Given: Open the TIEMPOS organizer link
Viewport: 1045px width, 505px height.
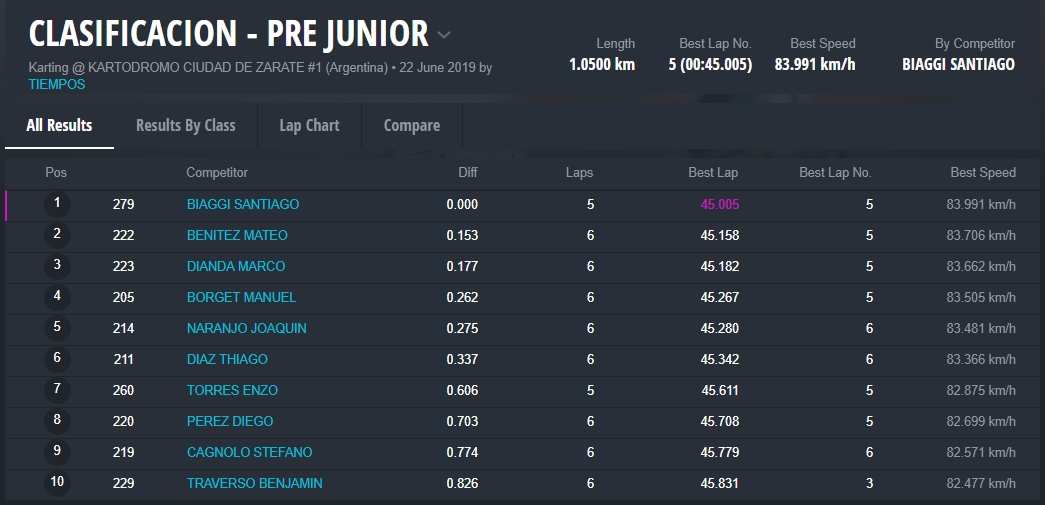Looking at the screenshot, I should [57, 85].
